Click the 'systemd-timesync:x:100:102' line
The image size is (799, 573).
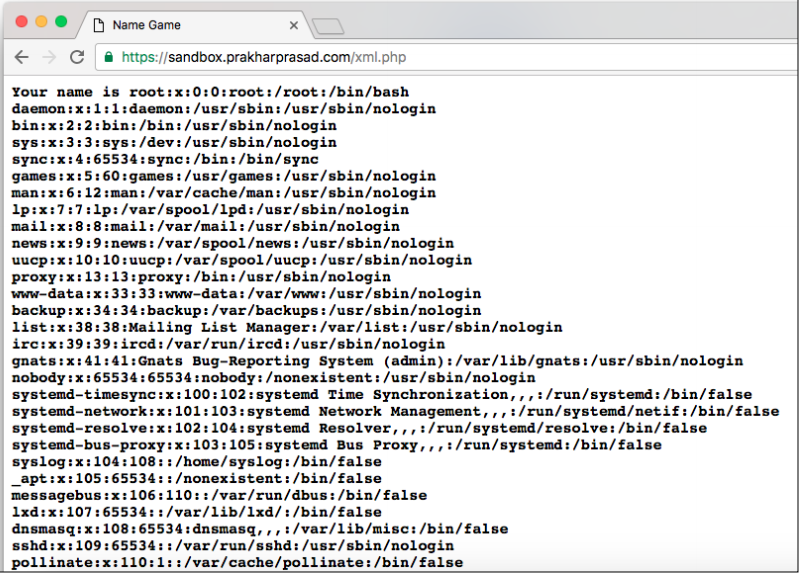click(382, 395)
